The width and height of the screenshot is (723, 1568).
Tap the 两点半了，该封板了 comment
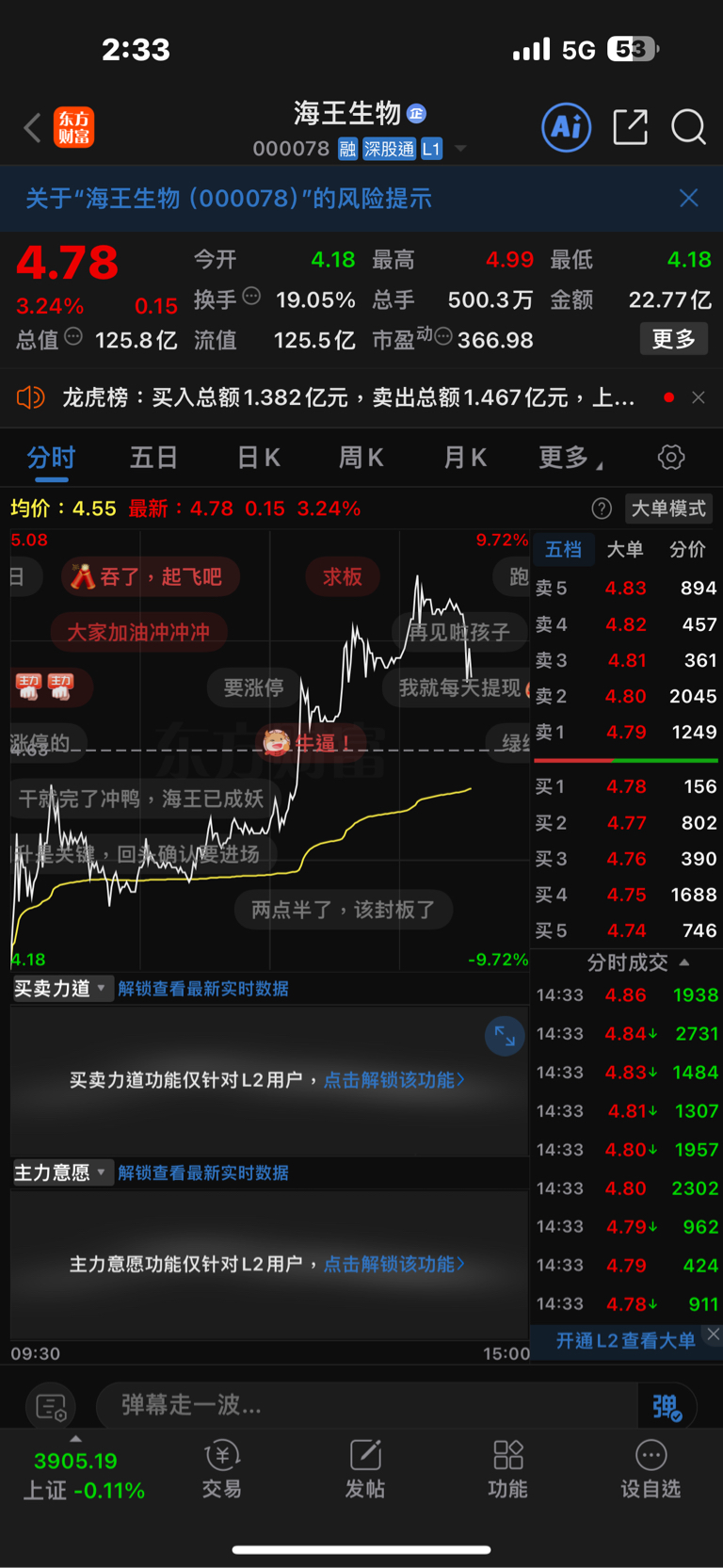pyautogui.click(x=344, y=910)
